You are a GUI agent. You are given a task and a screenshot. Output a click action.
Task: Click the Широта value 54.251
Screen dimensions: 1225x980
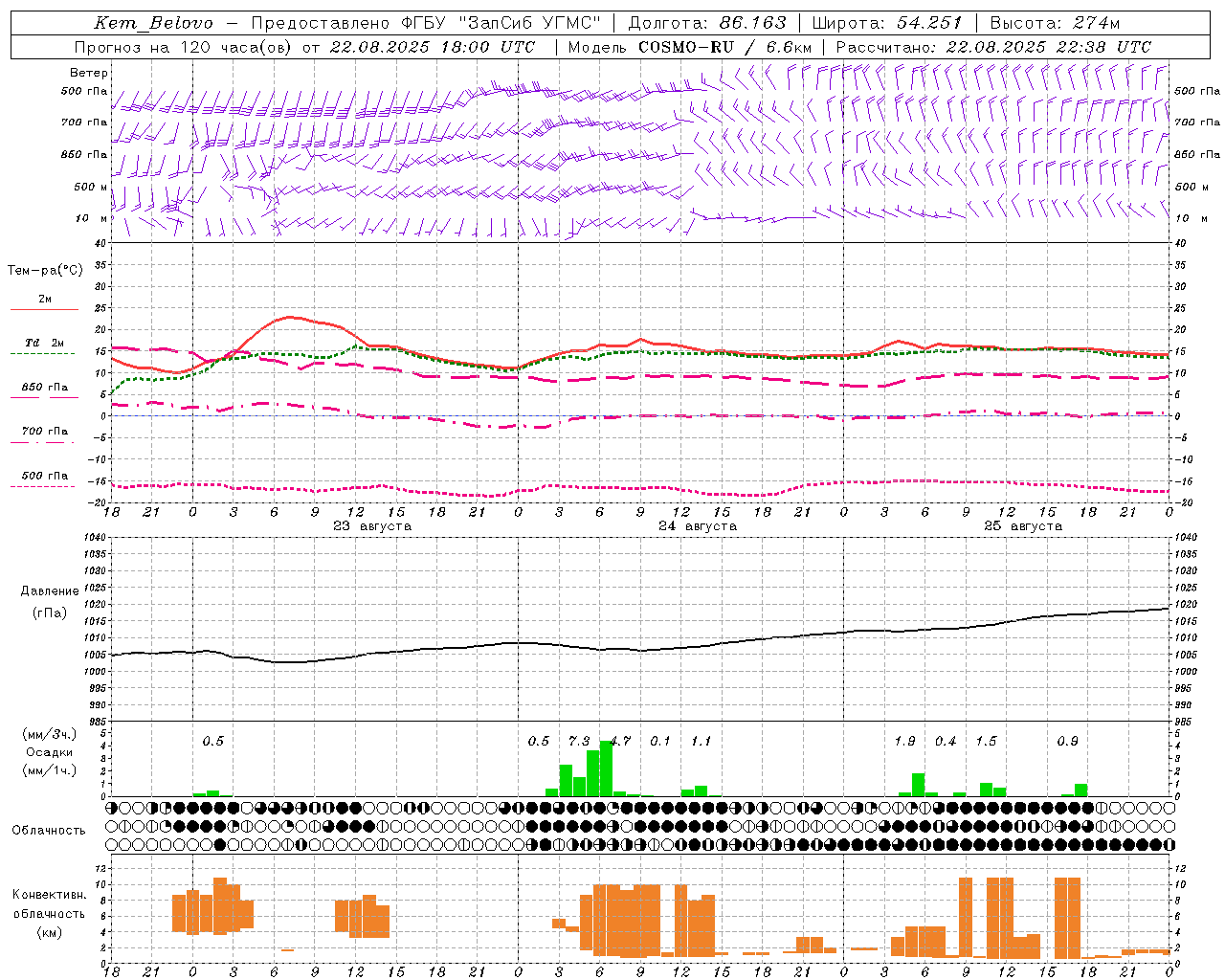(929, 23)
